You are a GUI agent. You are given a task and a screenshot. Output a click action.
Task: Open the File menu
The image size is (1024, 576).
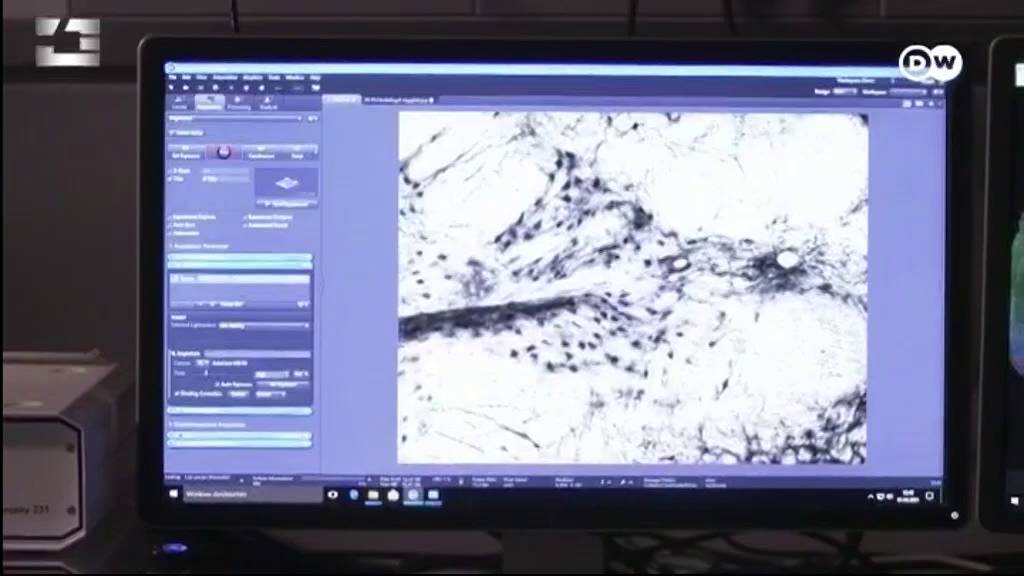point(173,78)
